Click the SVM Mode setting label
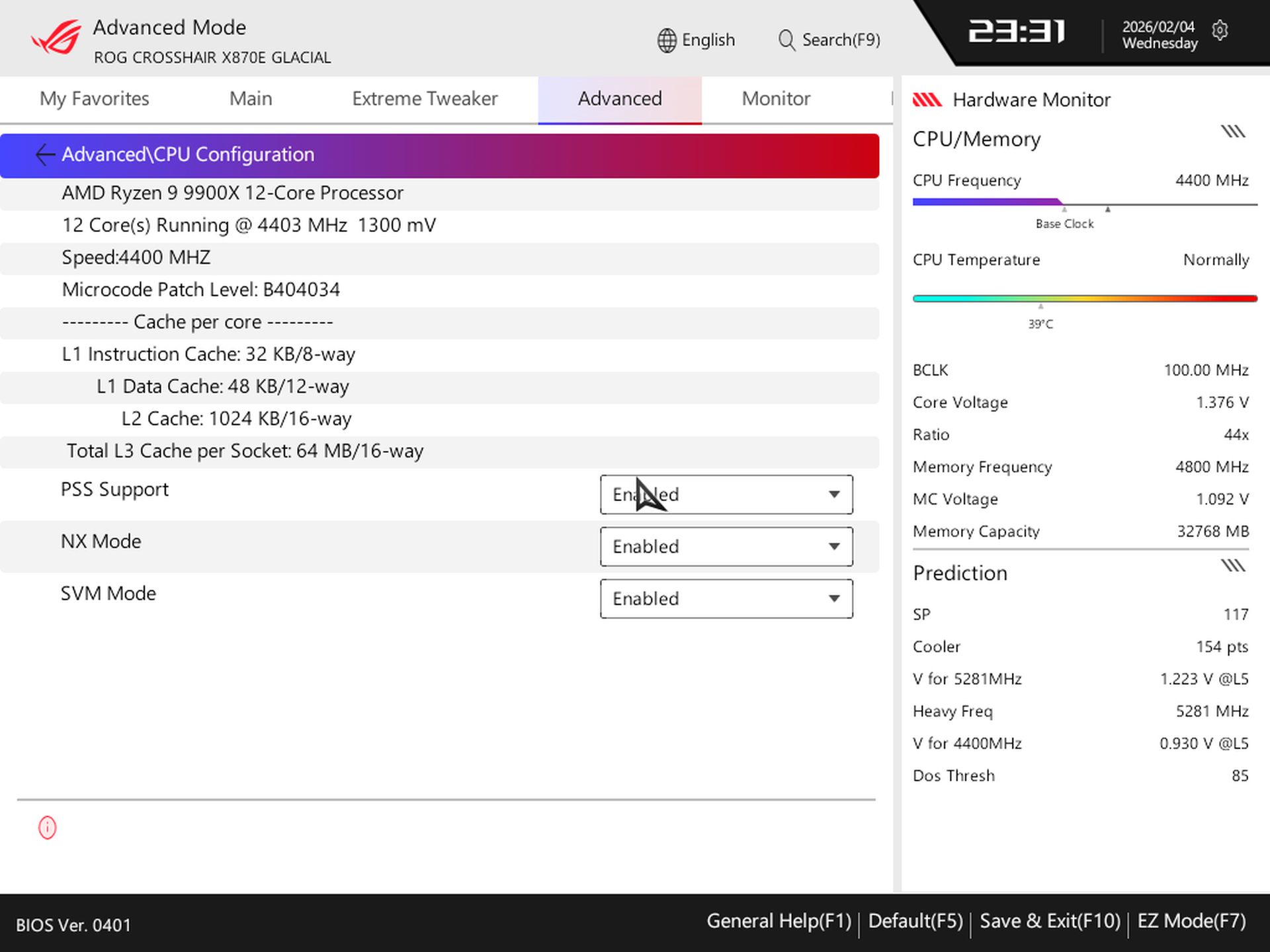The image size is (1270, 952). [108, 594]
